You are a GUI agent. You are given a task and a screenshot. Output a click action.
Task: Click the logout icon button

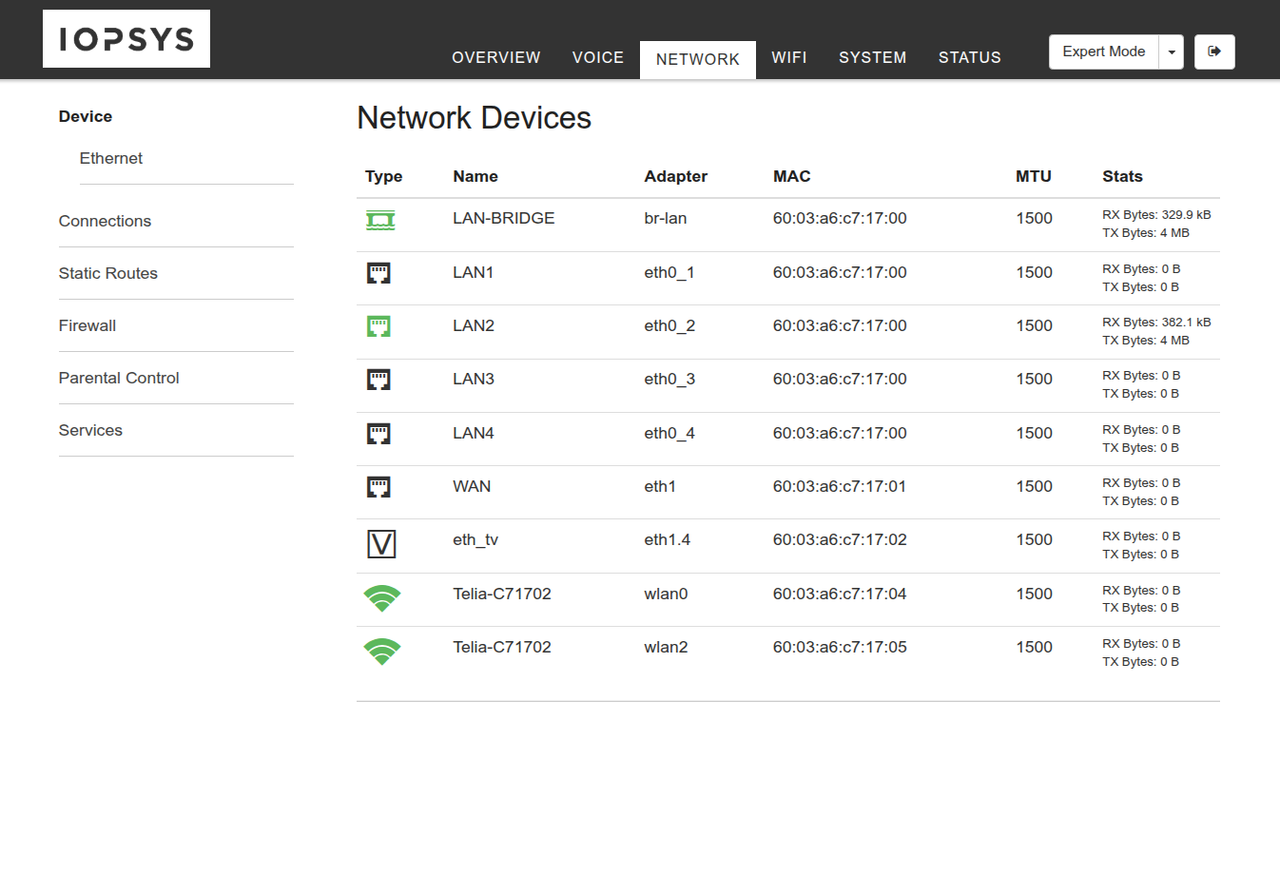(x=1215, y=52)
